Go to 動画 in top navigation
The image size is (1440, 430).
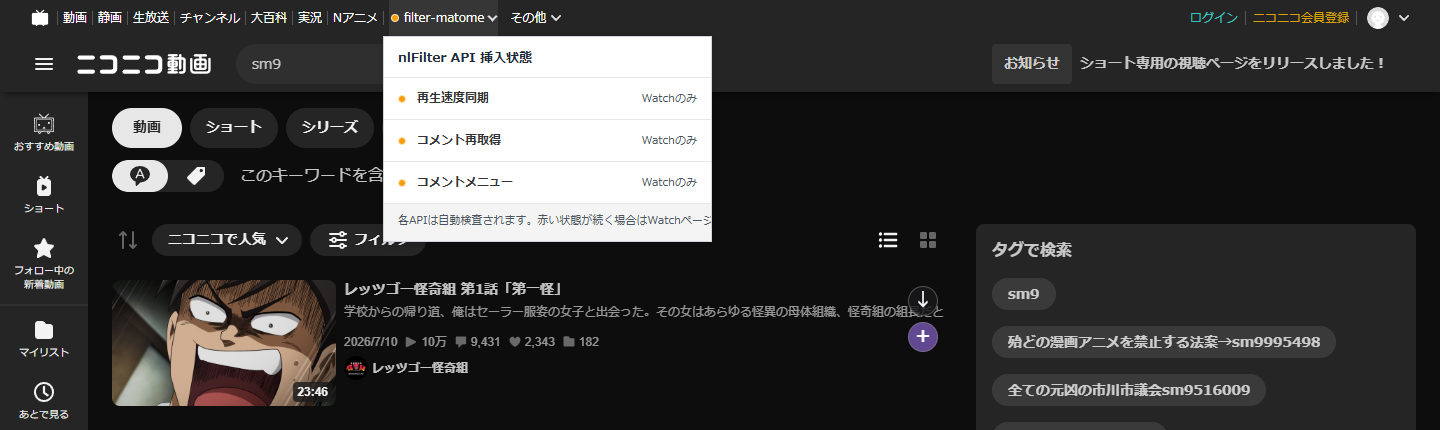(x=74, y=18)
